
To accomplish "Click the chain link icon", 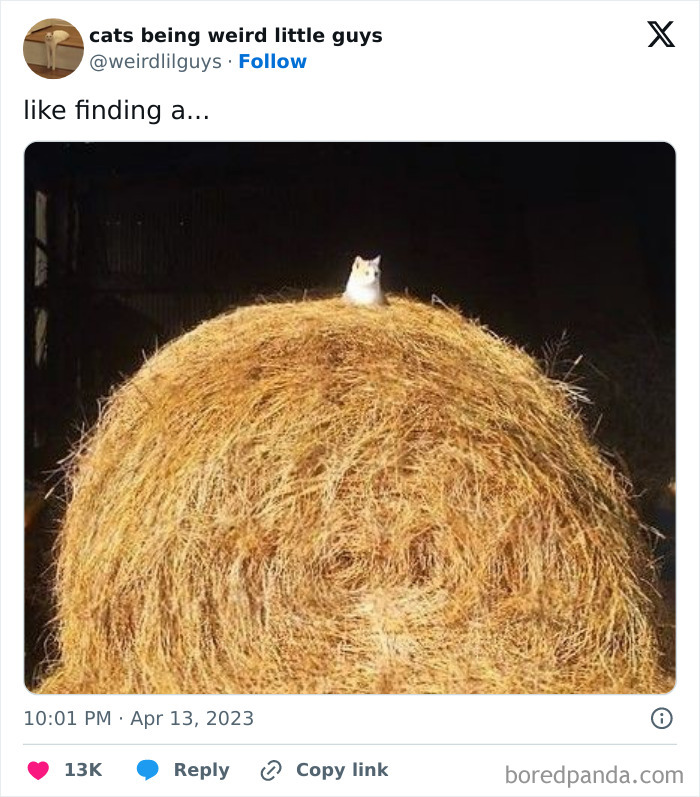I will pos(270,770).
